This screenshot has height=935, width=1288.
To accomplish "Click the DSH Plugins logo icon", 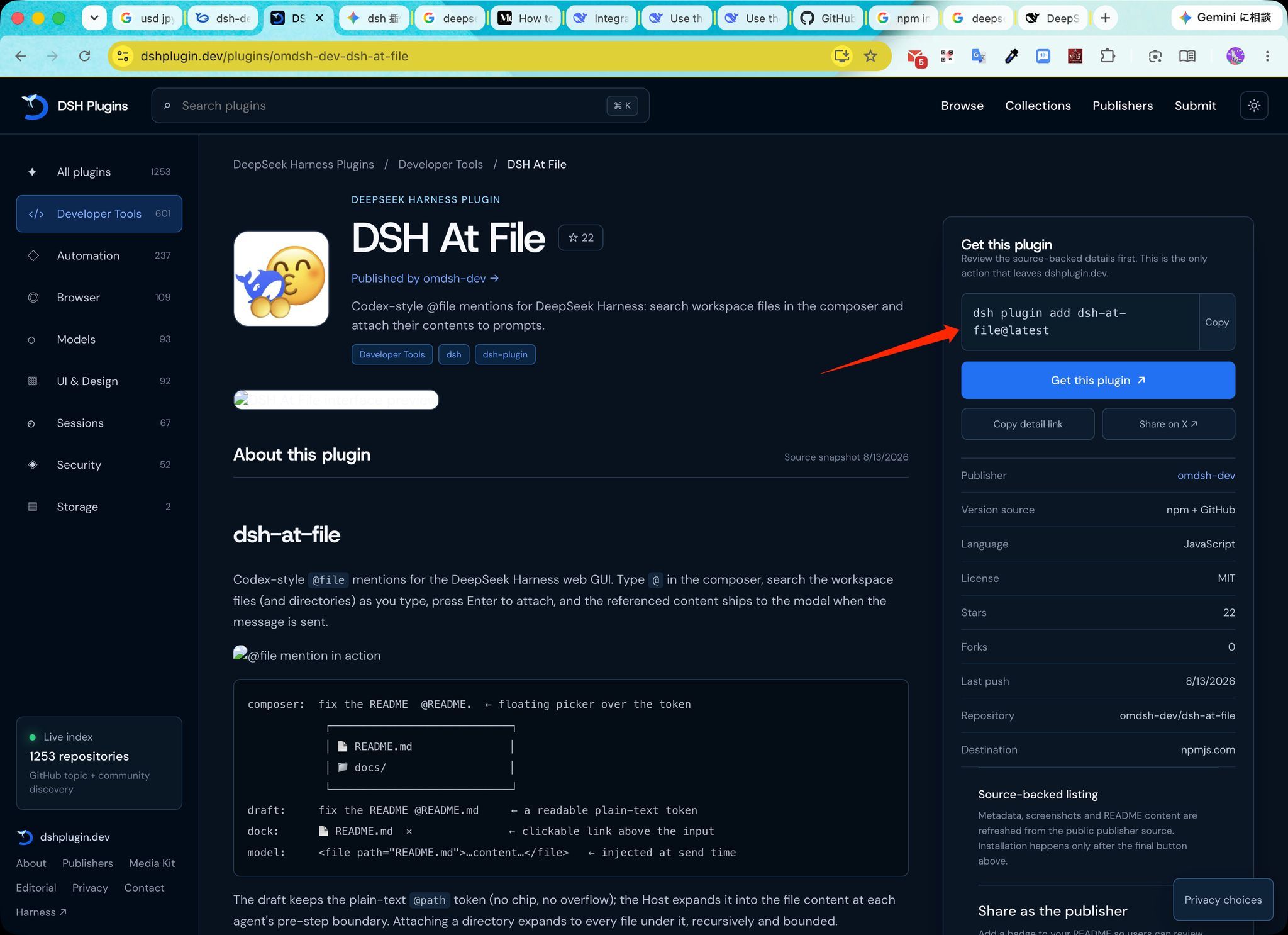I will [35, 106].
